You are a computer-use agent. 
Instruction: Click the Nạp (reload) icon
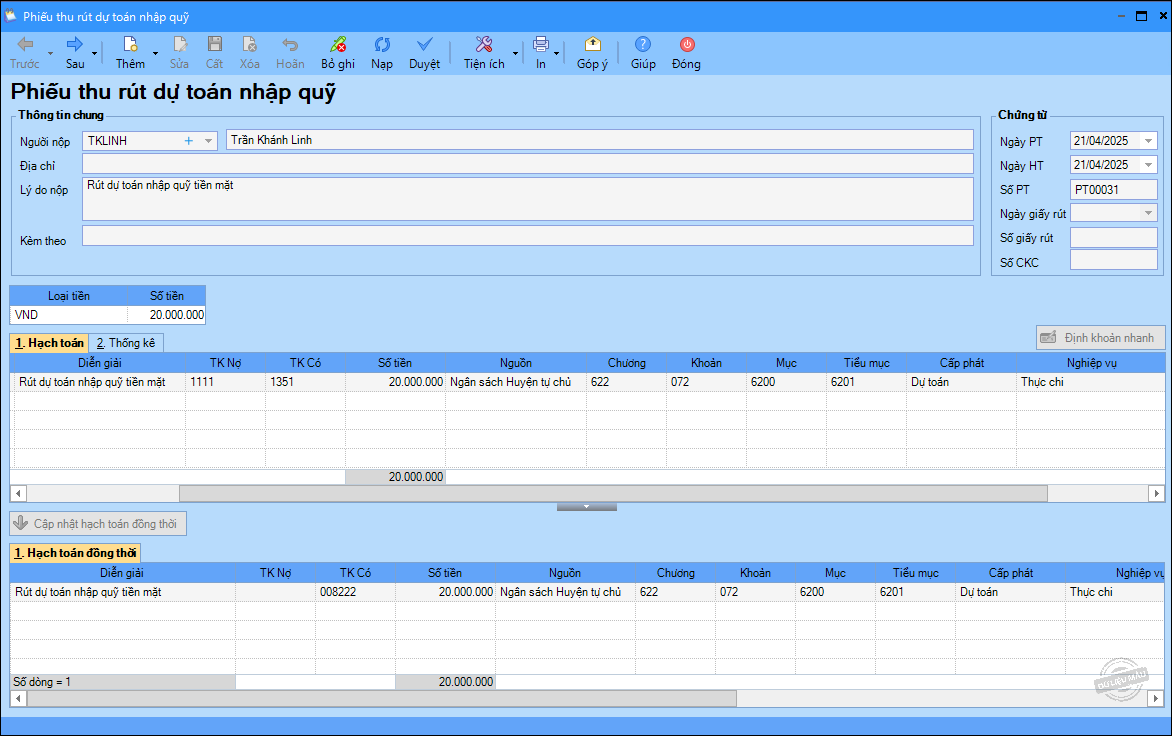click(x=382, y=45)
